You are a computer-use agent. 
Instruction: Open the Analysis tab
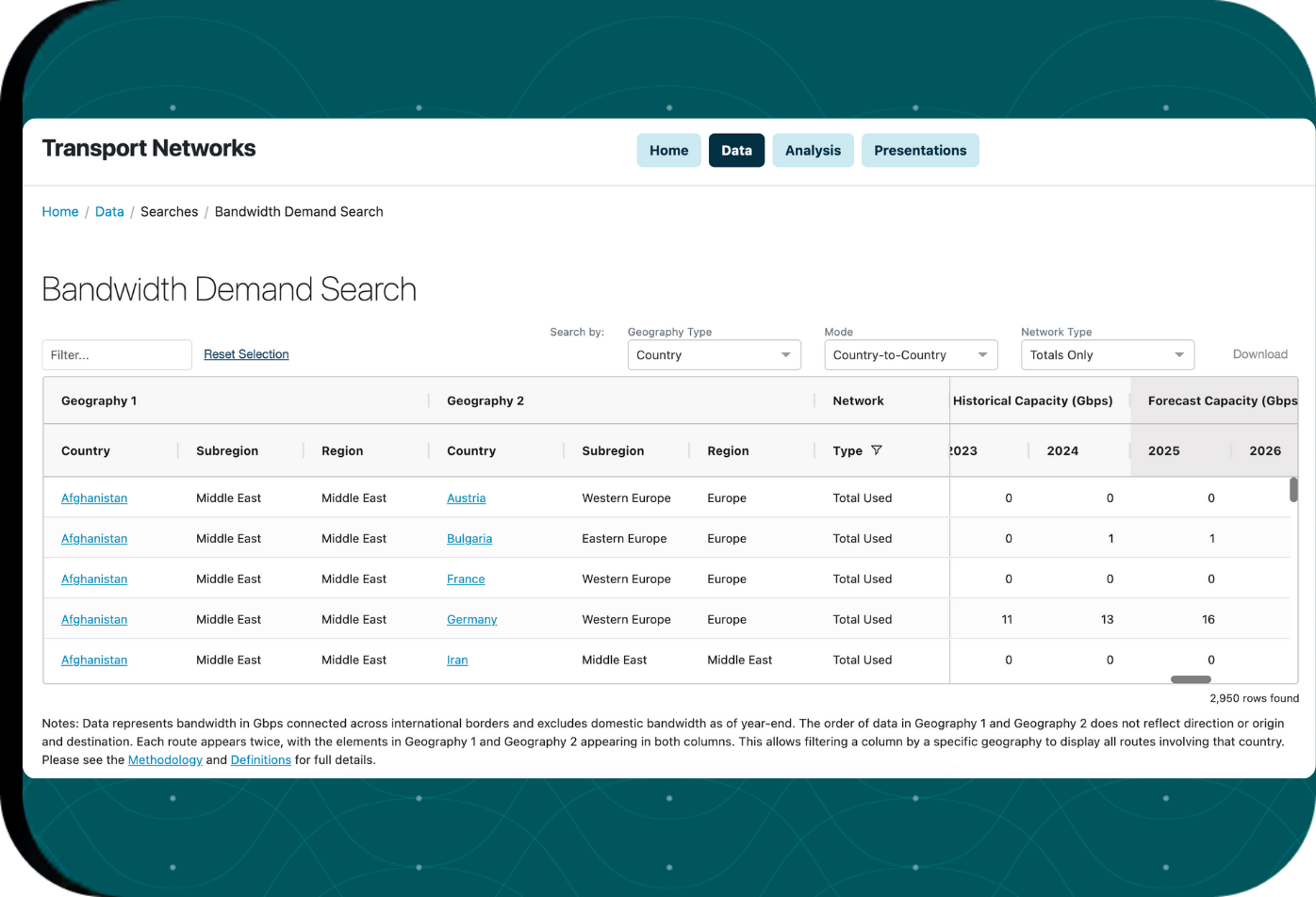click(813, 151)
